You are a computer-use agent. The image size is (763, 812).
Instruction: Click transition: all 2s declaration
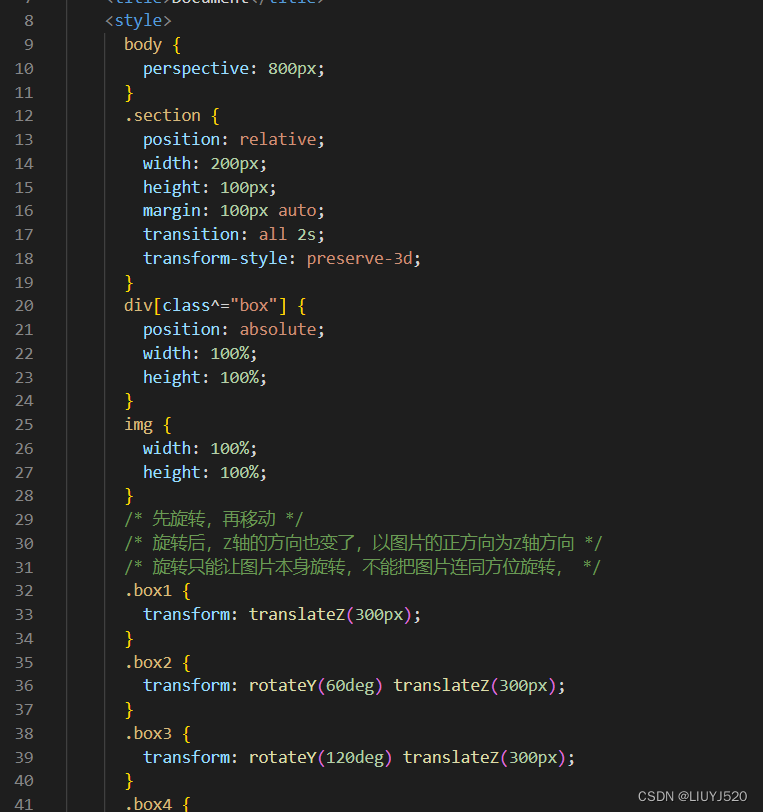[234, 235]
